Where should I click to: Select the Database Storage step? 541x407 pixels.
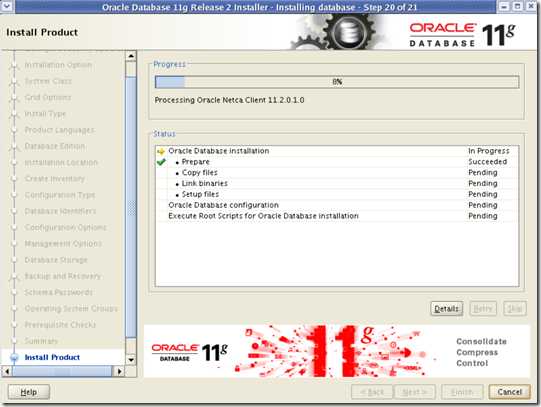[56, 260]
